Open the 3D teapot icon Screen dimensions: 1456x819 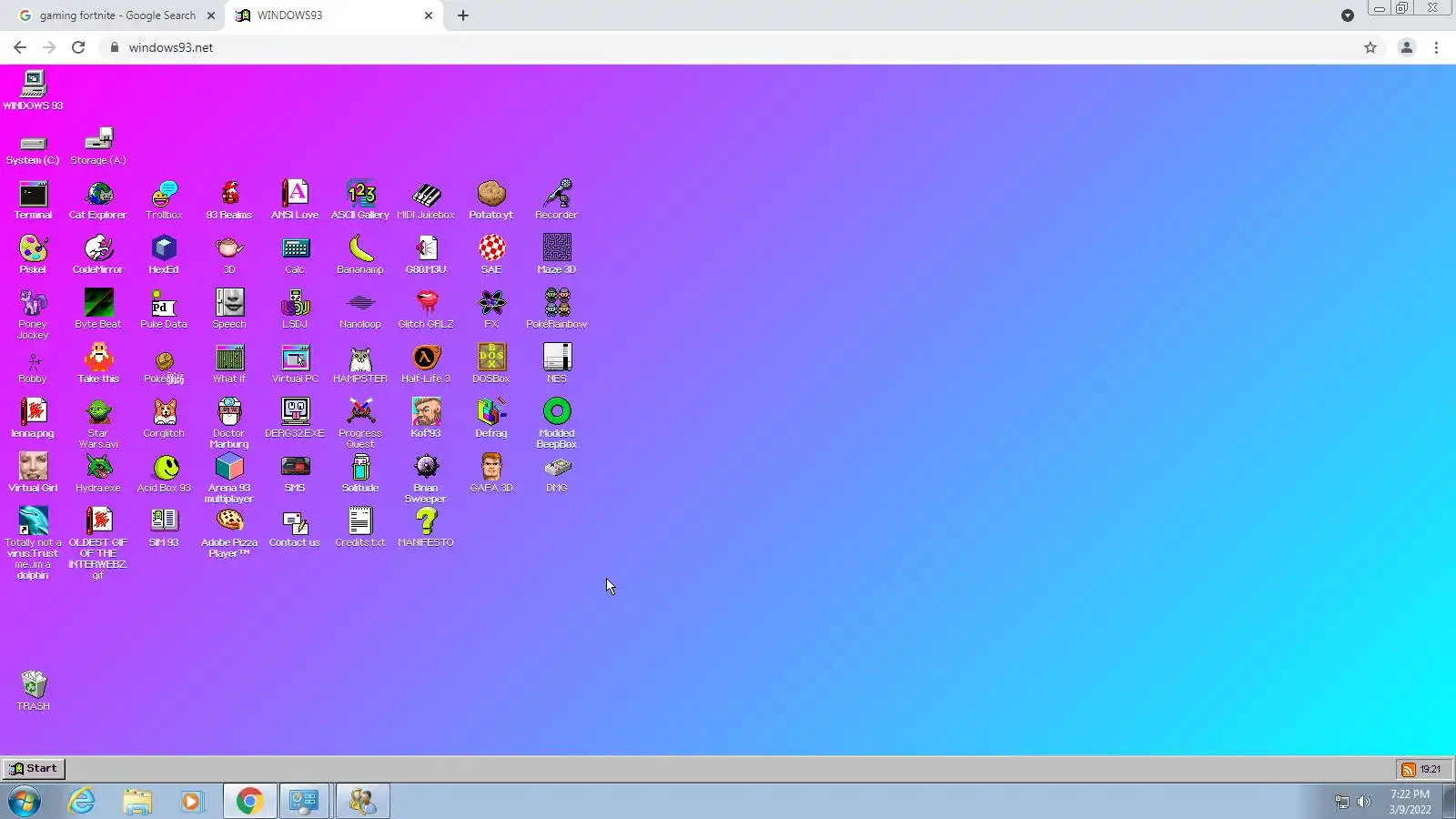click(229, 255)
